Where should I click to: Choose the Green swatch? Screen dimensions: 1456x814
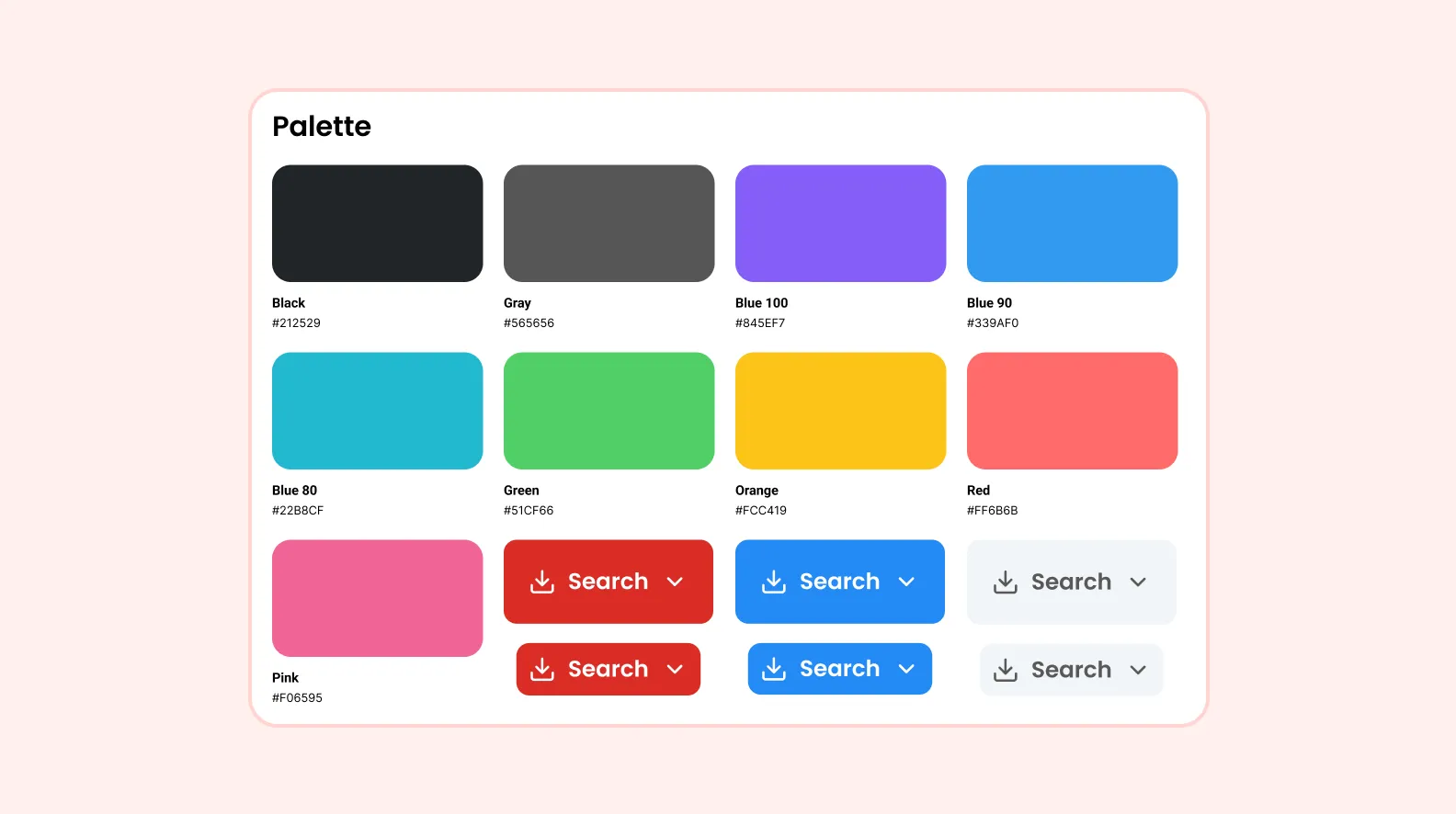[609, 411]
